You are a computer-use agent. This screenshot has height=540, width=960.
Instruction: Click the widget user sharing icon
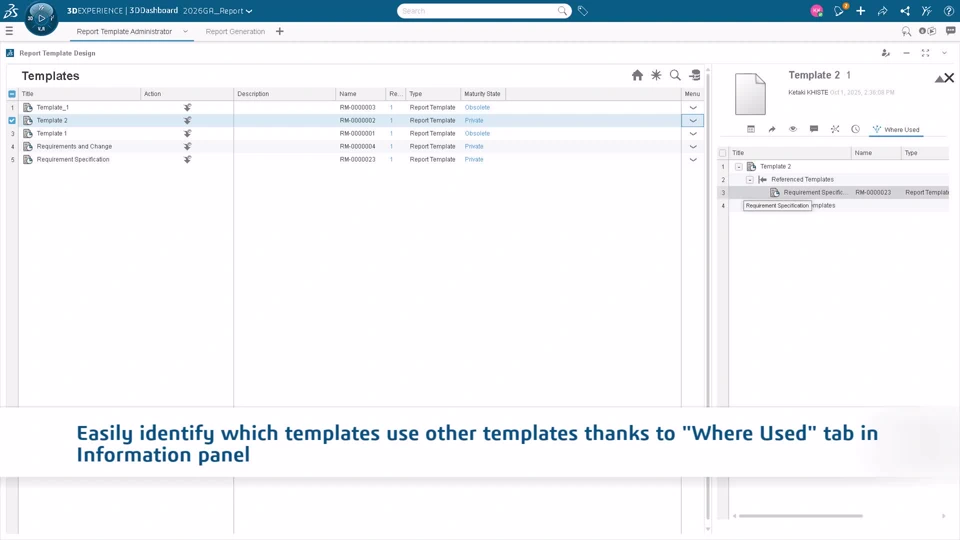pos(885,53)
